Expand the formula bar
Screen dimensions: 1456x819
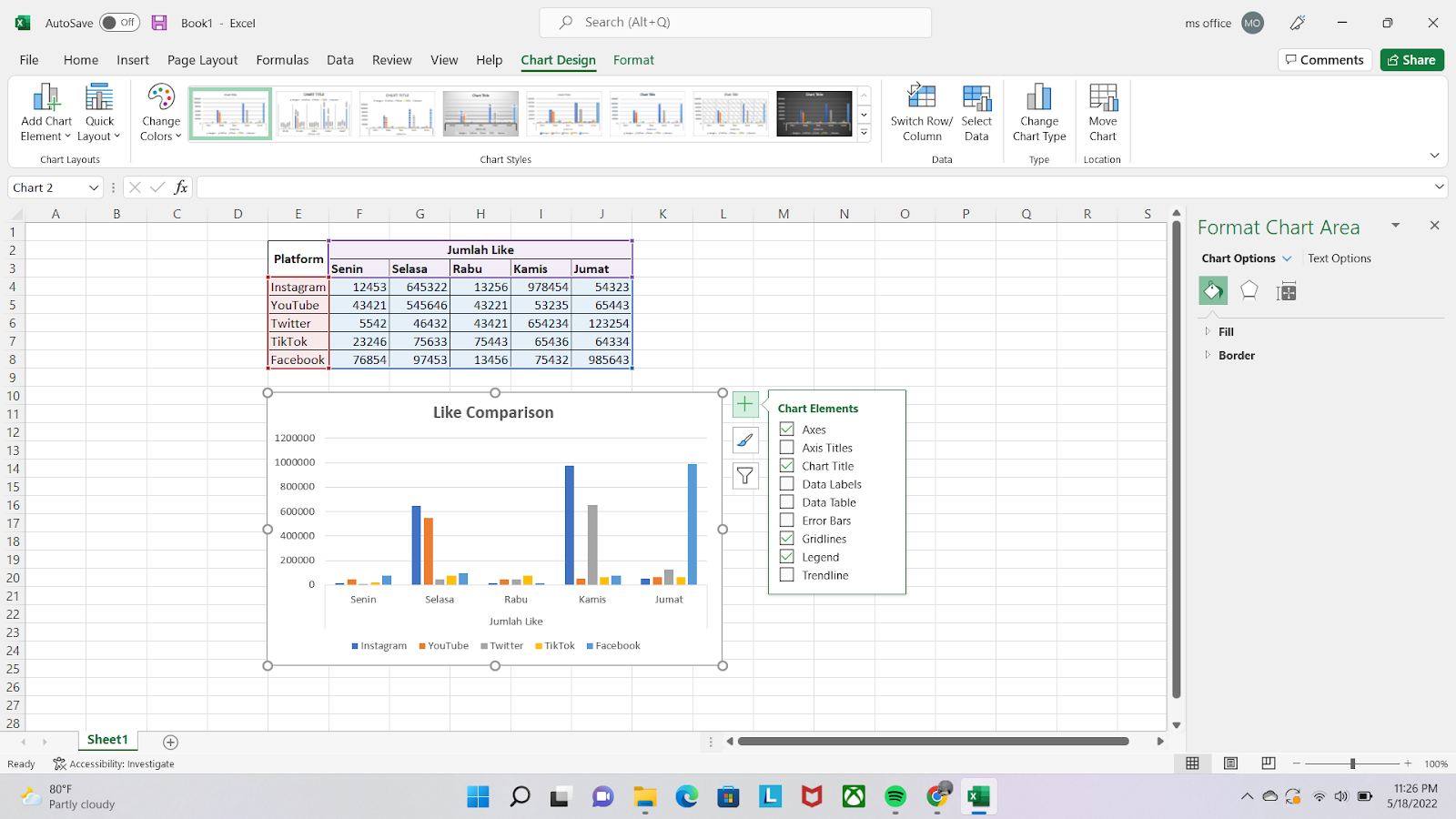click(x=1439, y=187)
